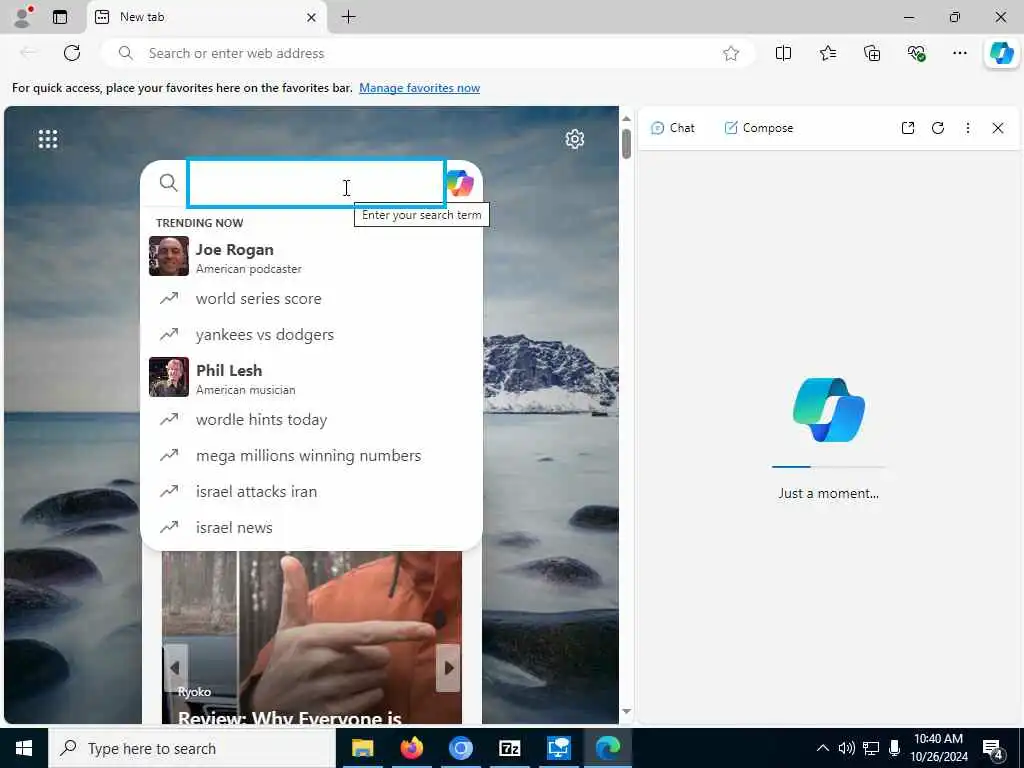Open the profile avatar menu
Screen dimensions: 1024x768
(x=24, y=17)
